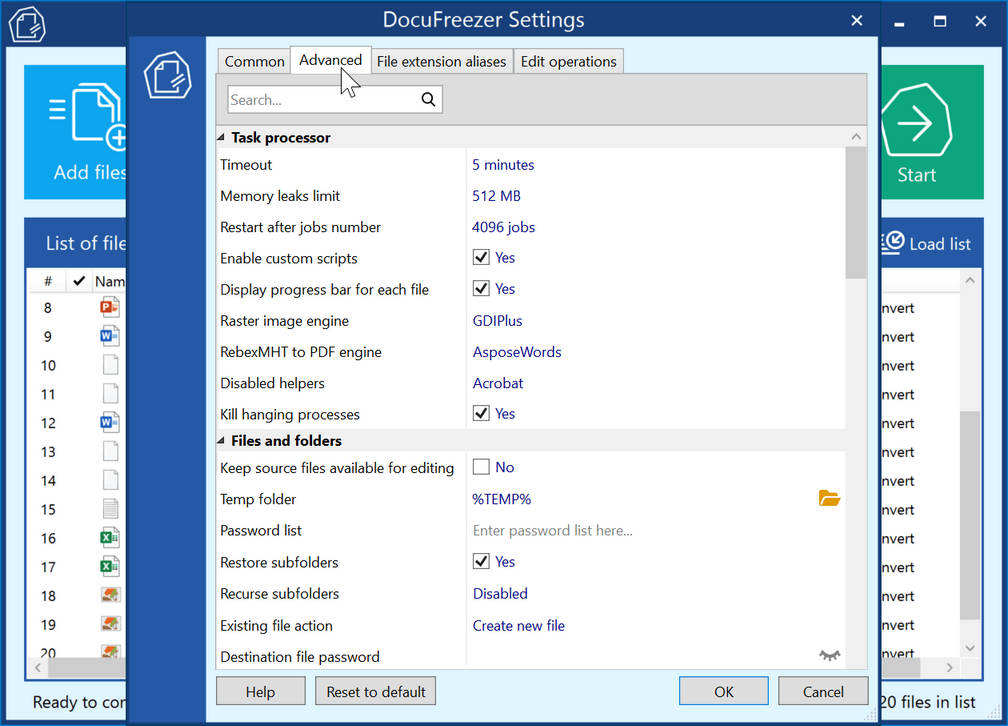Enable Keep source files available for editing
The height and width of the screenshot is (726, 1008).
(x=481, y=467)
